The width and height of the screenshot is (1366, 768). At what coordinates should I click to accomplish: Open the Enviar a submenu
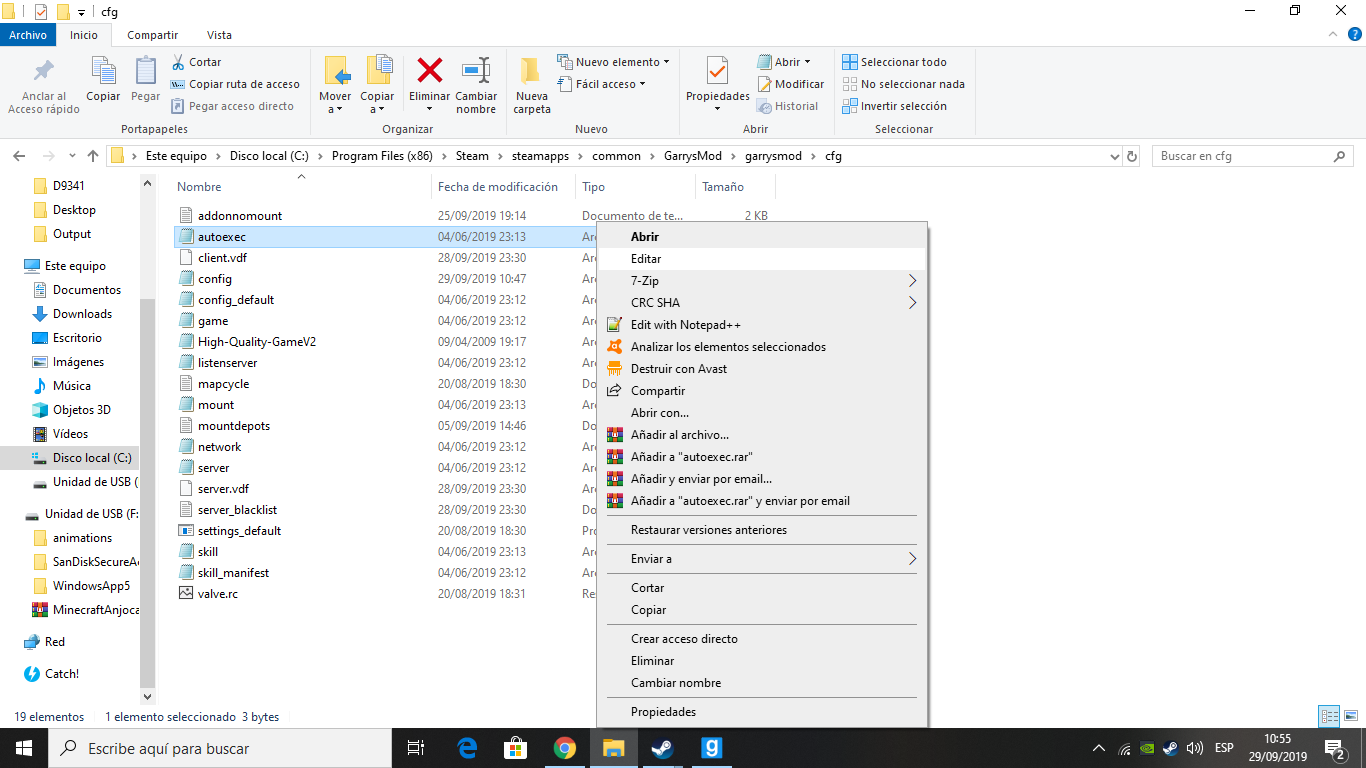(762, 559)
